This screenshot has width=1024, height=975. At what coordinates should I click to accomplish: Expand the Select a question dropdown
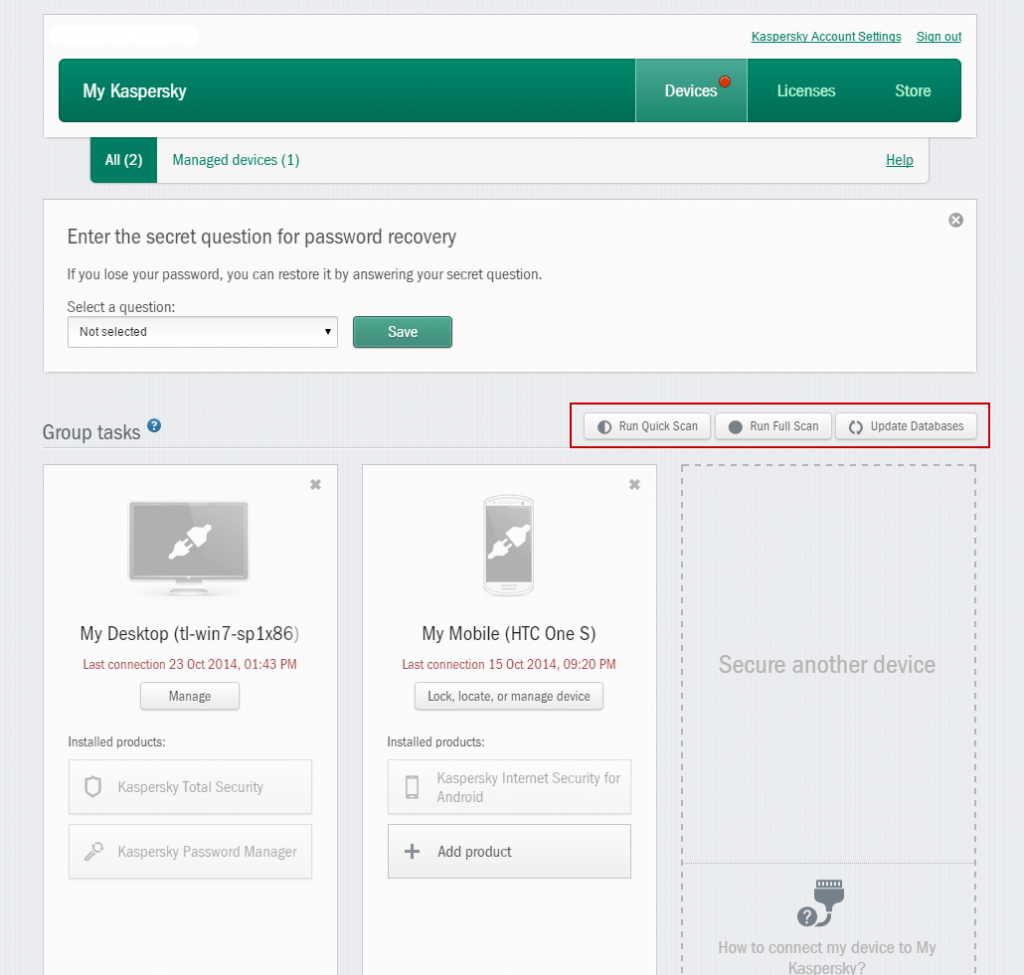click(202, 332)
